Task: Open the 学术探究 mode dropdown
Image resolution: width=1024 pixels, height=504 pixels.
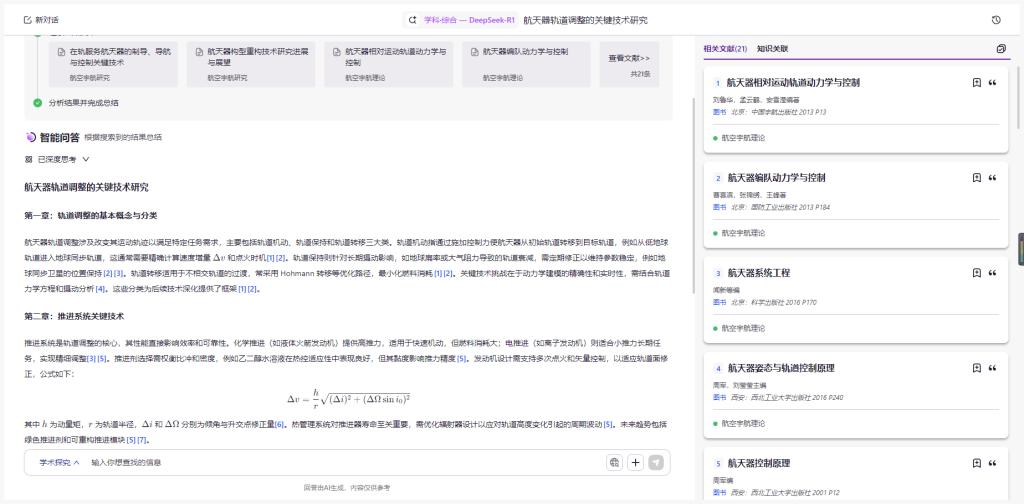Action: pos(59,462)
